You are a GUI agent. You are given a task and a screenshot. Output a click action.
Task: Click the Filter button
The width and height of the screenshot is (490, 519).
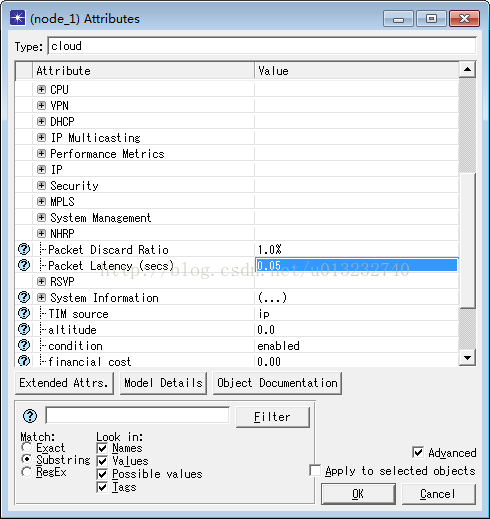click(x=273, y=417)
